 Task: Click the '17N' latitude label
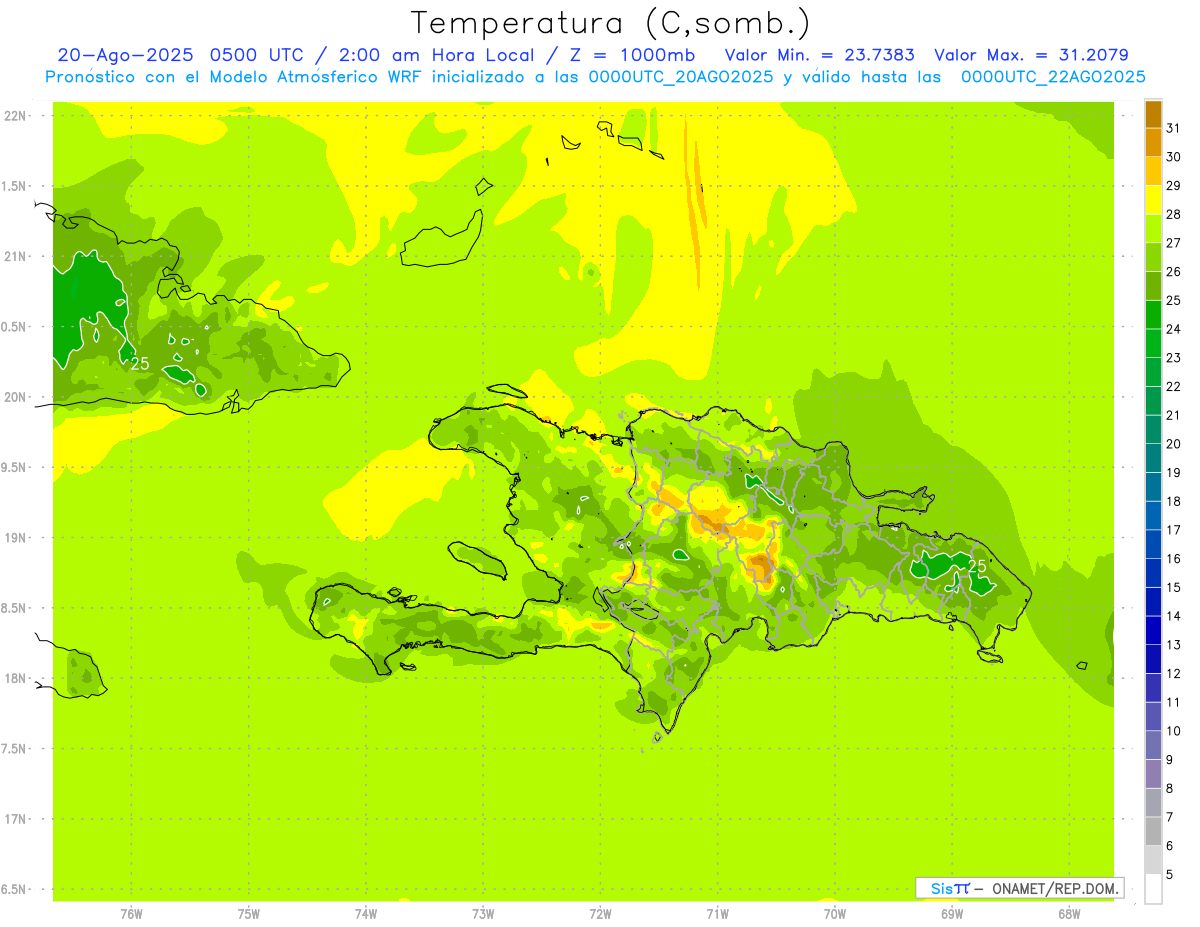click(x=15, y=819)
